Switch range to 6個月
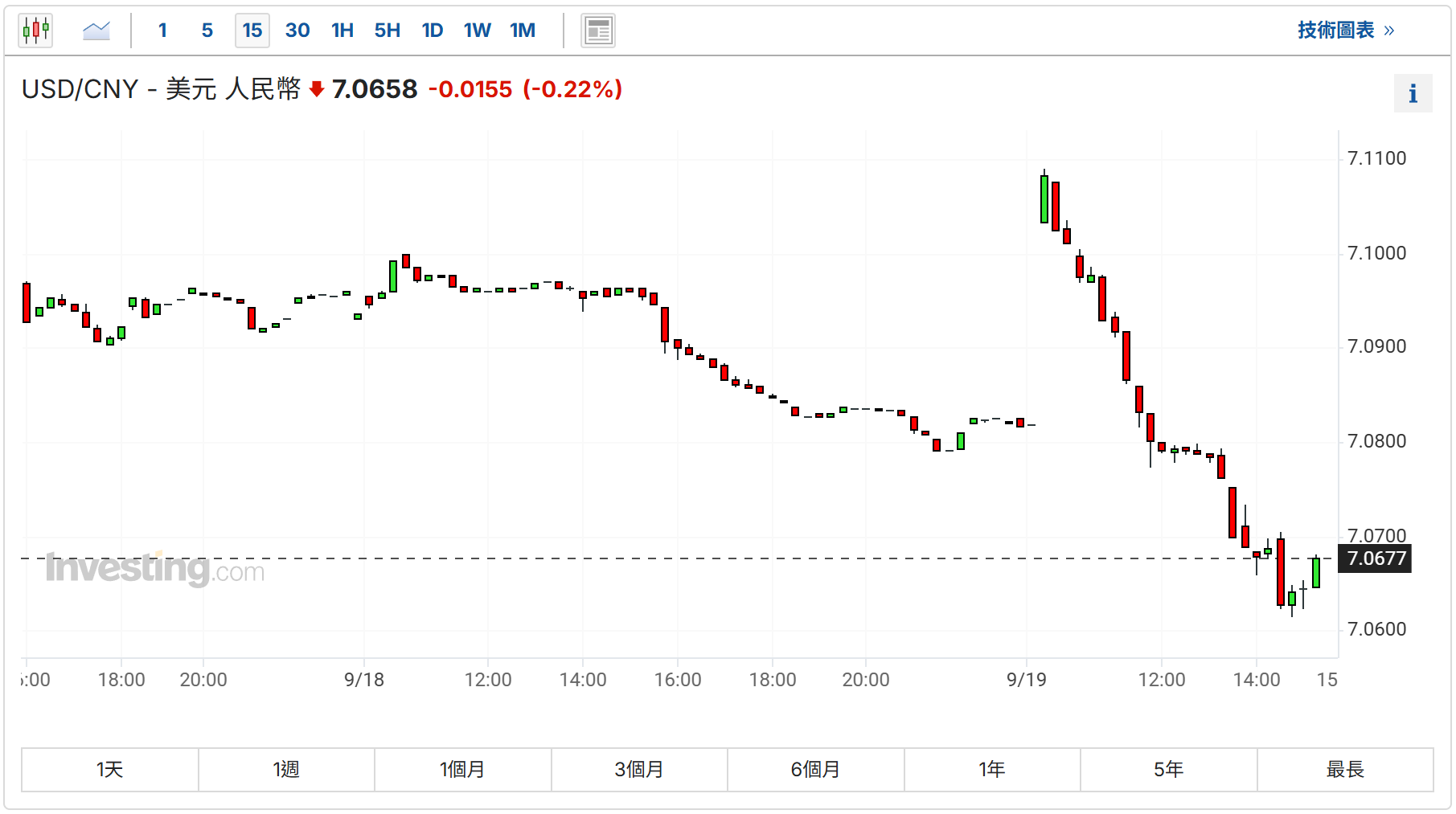The height and width of the screenshot is (814, 1456). (x=815, y=770)
